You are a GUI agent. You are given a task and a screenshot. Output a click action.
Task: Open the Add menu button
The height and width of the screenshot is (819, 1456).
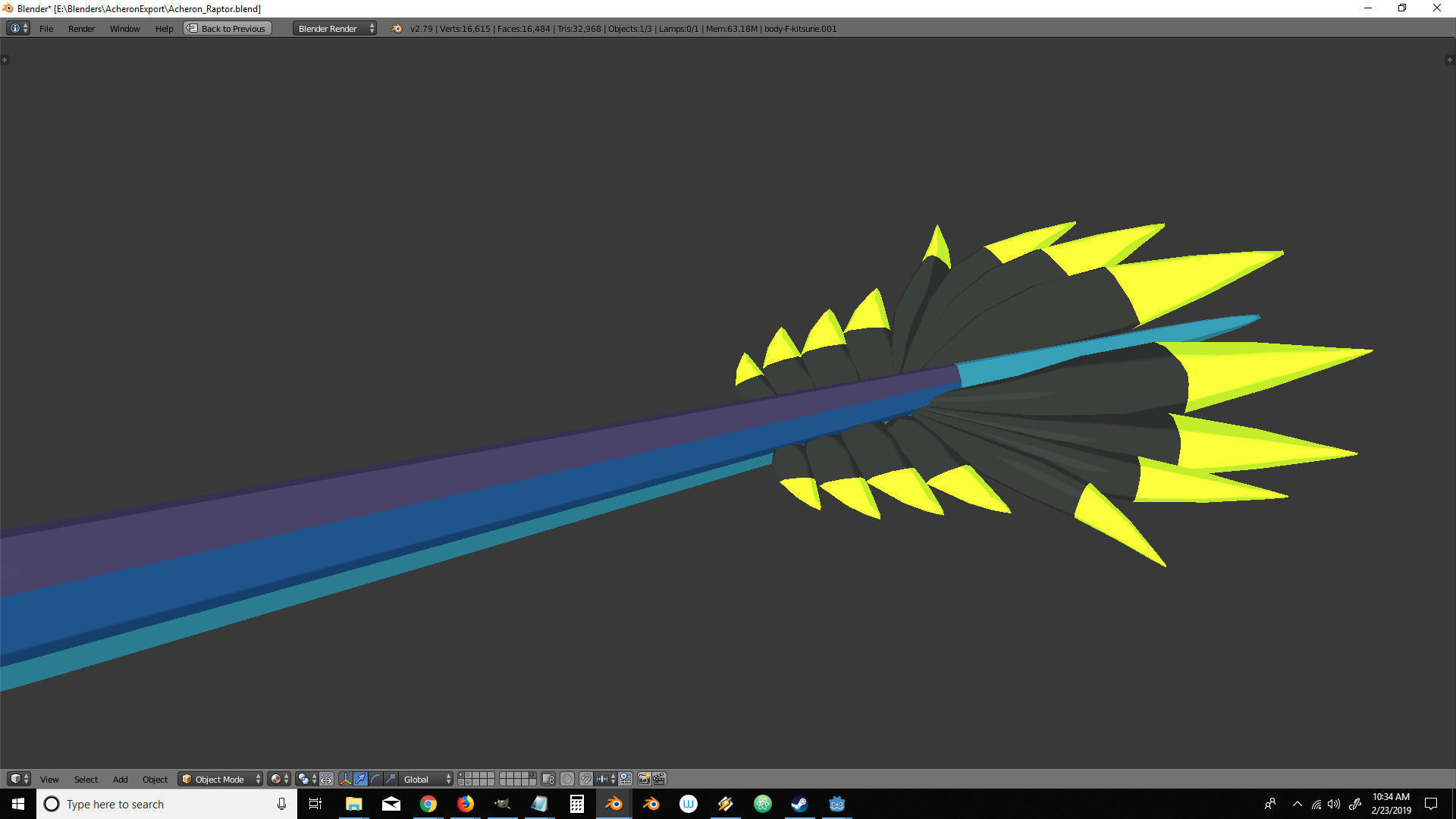[120, 779]
